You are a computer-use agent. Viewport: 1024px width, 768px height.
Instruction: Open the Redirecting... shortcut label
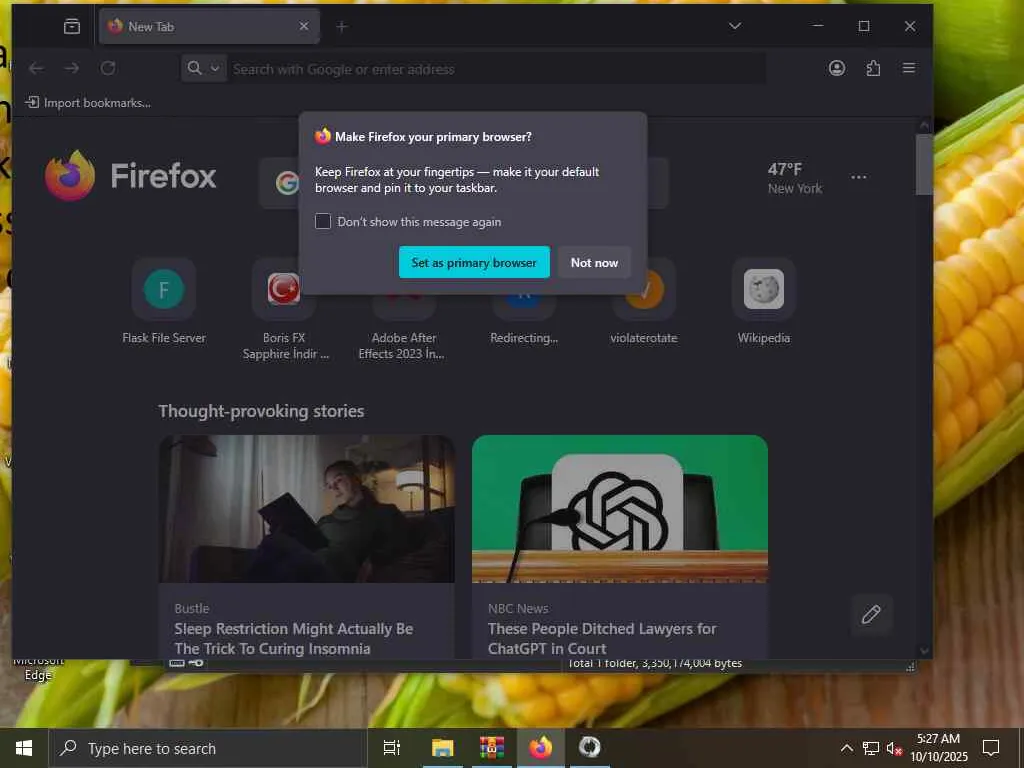tap(524, 338)
